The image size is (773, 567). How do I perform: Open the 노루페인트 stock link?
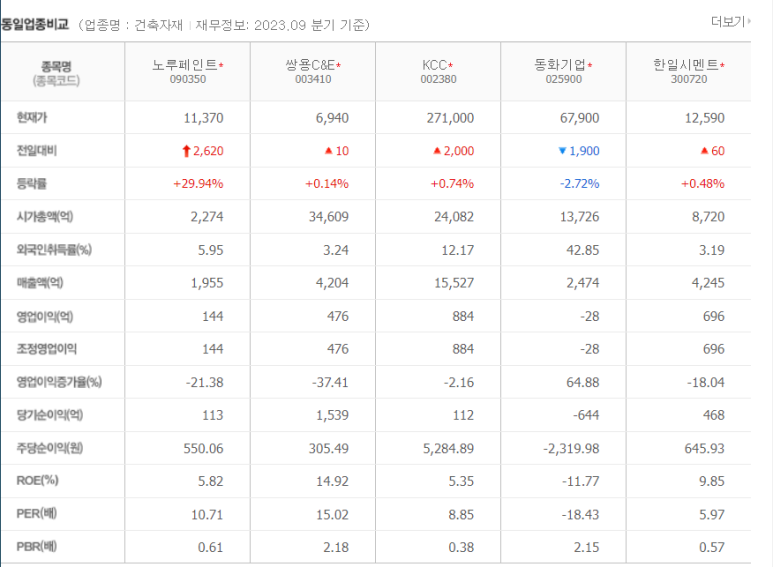[185, 65]
